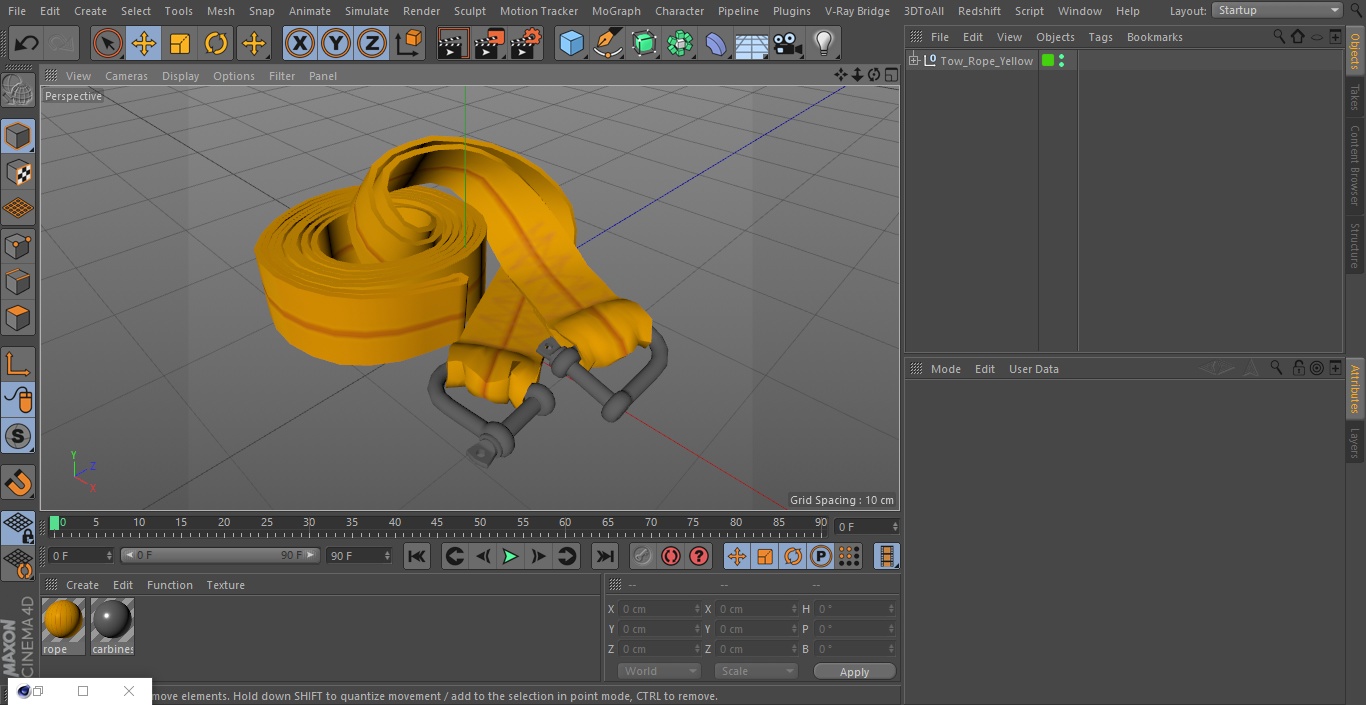Select the Rotate tool

point(216,43)
